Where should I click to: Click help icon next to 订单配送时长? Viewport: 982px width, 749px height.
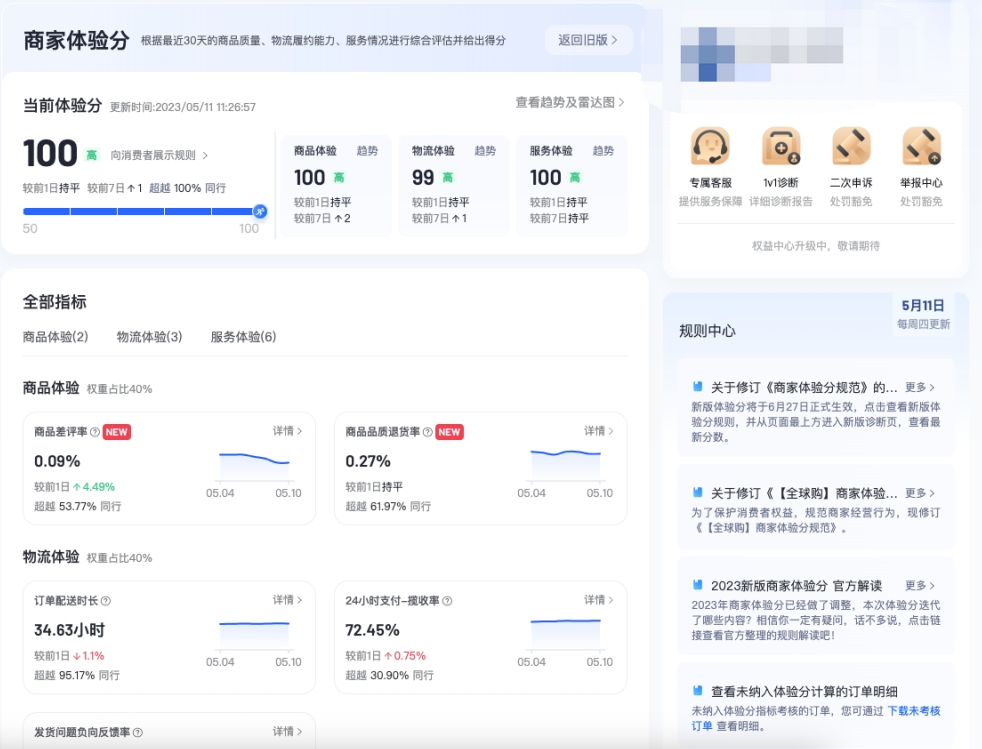tap(106, 601)
